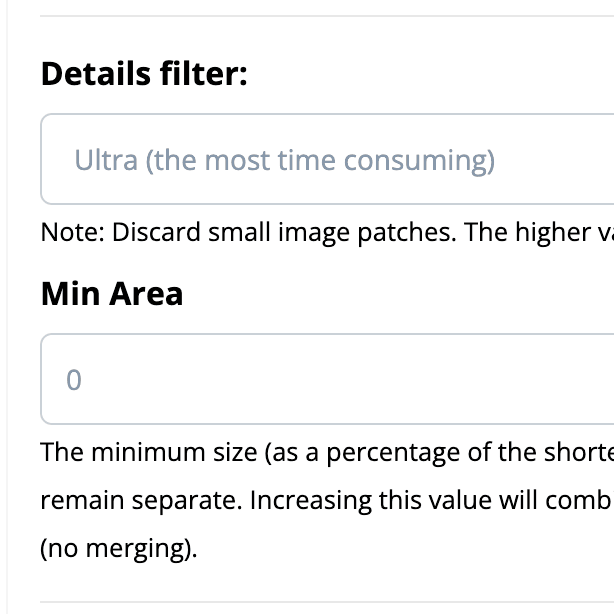Select the "Ultra (the most time consuming)" text

284,160
